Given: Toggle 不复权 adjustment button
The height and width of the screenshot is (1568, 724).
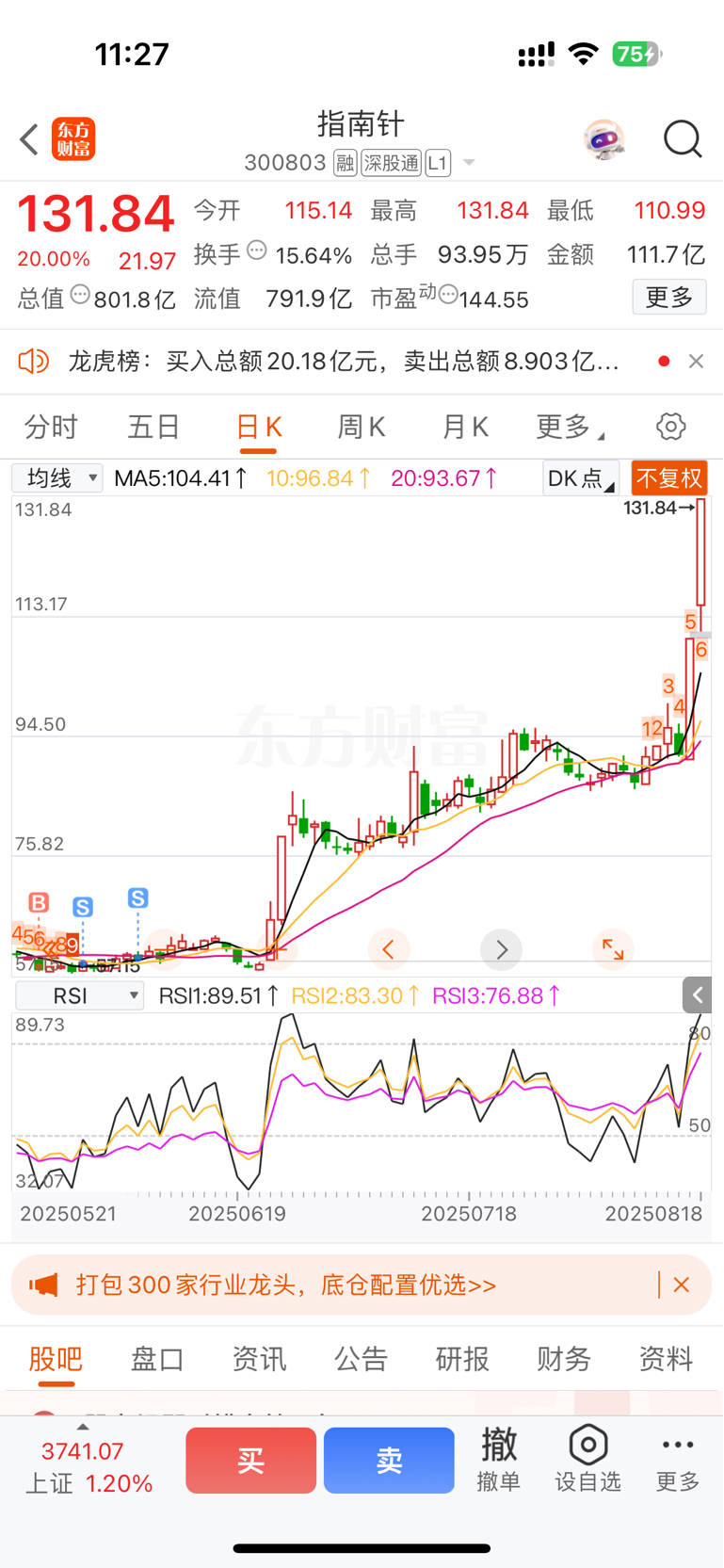Looking at the screenshot, I should 668,478.
